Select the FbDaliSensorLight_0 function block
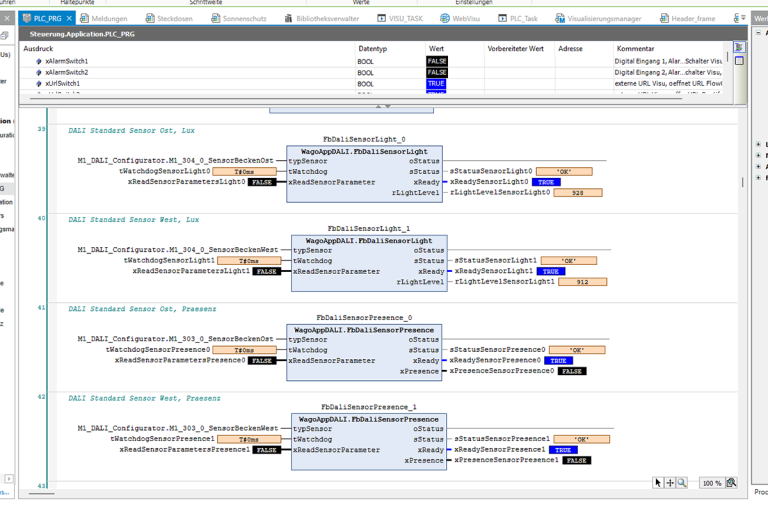 [x=364, y=174]
